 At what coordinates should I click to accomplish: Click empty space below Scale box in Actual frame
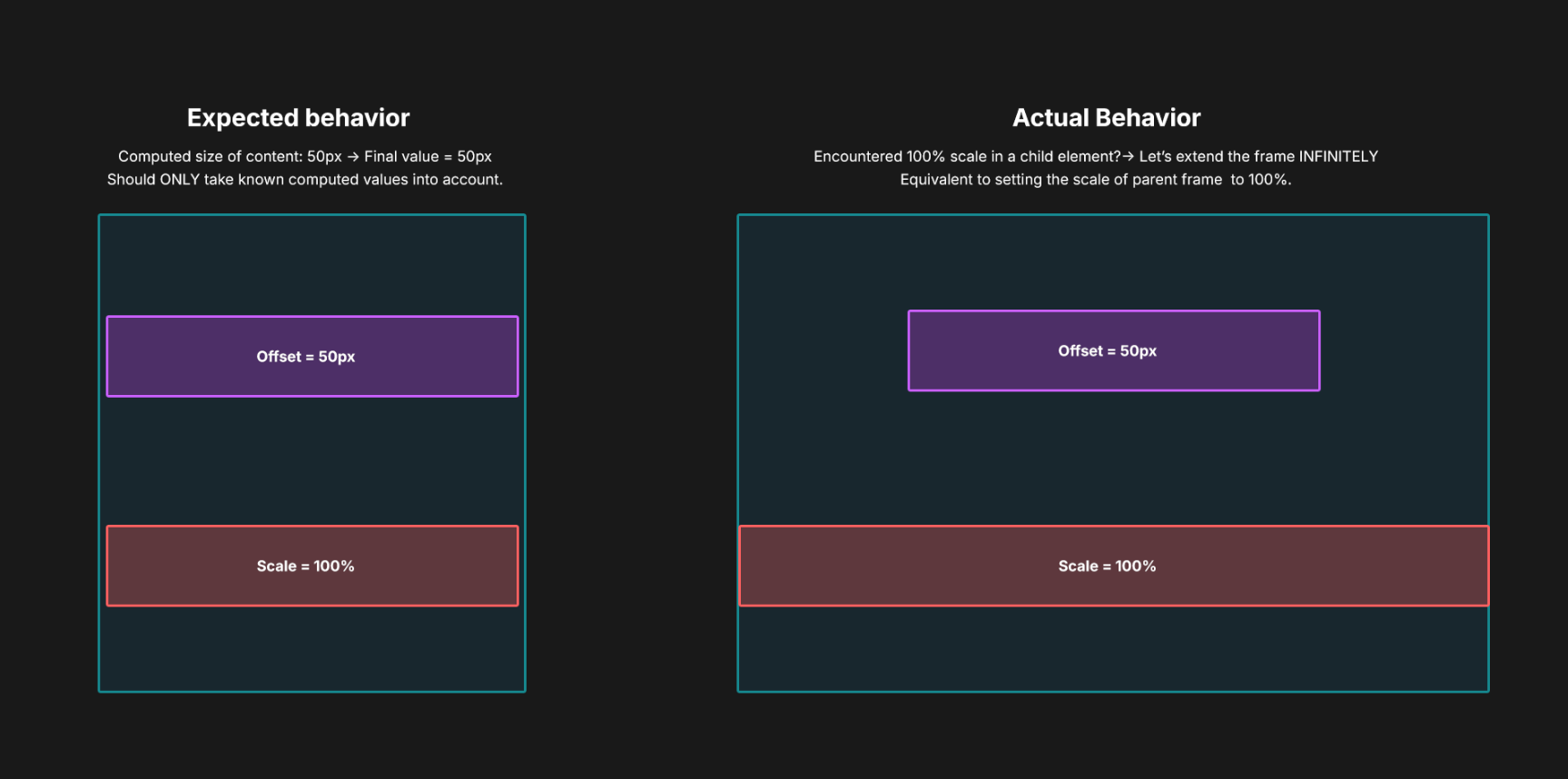1113,648
